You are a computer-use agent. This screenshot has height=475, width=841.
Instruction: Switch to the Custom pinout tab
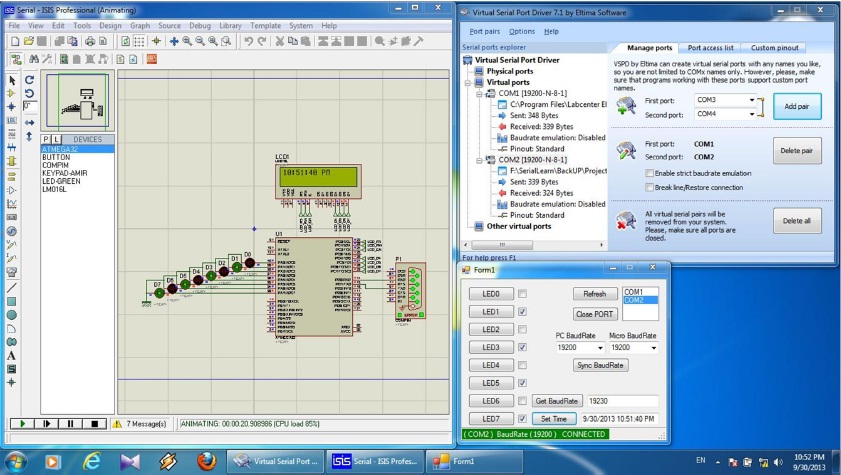click(x=776, y=47)
